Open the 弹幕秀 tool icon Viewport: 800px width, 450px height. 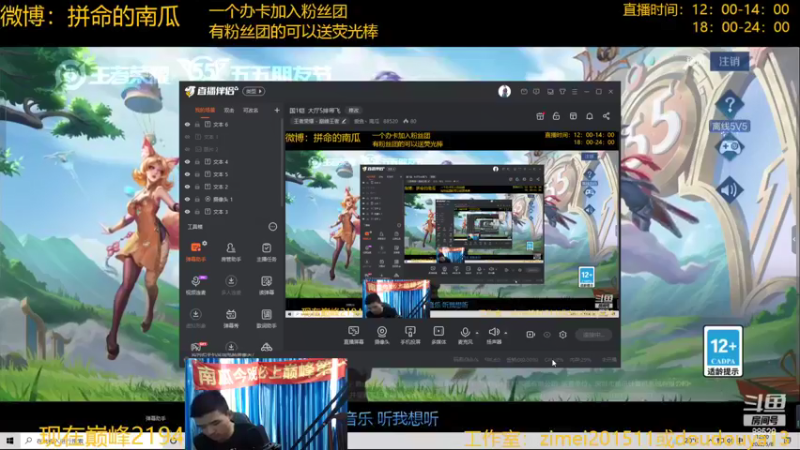click(231, 318)
